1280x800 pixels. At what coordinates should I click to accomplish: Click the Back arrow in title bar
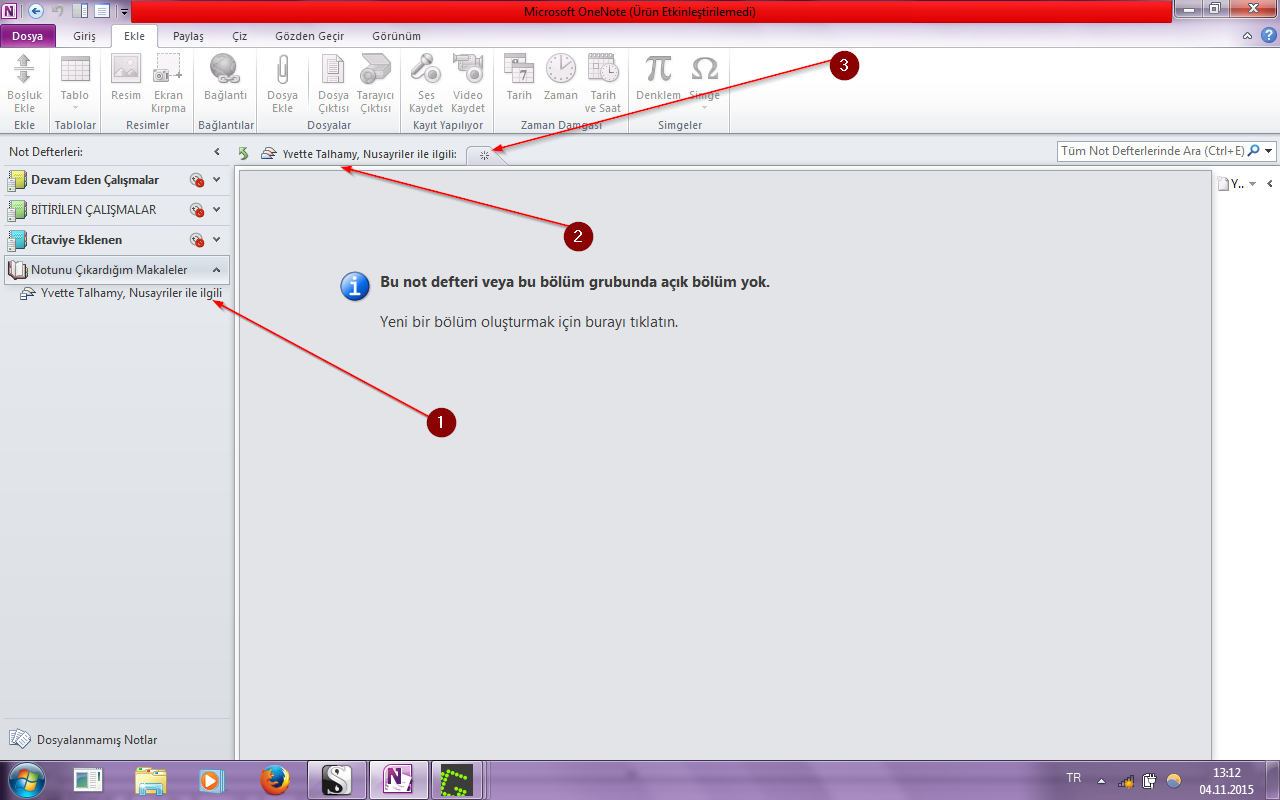point(36,11)
